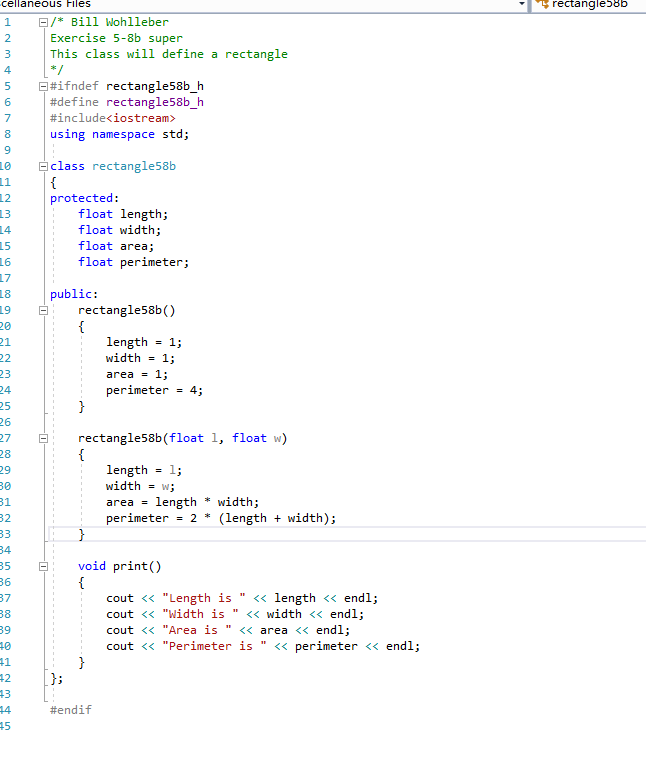Click line number 9 in the gutter
This screenshot has width=646, height=773.
pos(7,150)
